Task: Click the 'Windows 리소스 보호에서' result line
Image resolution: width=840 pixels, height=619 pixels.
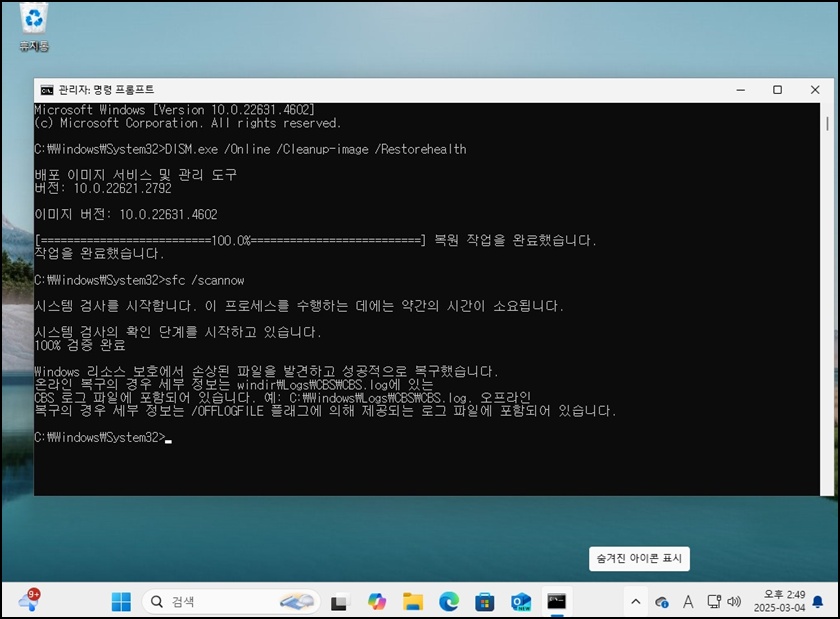Action: pyautogui.click(x=266, y=371)
